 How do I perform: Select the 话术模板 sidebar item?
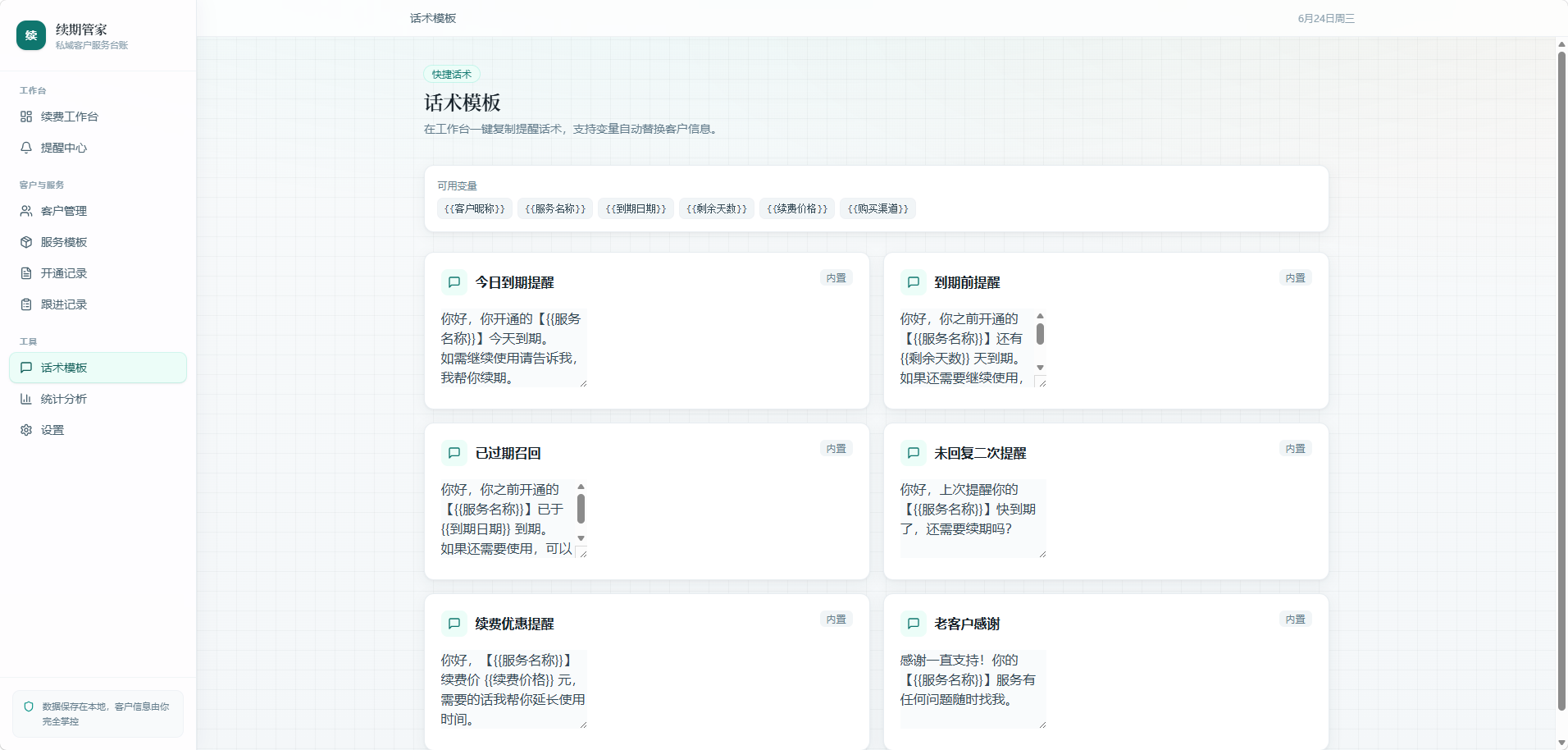[98, 368]
